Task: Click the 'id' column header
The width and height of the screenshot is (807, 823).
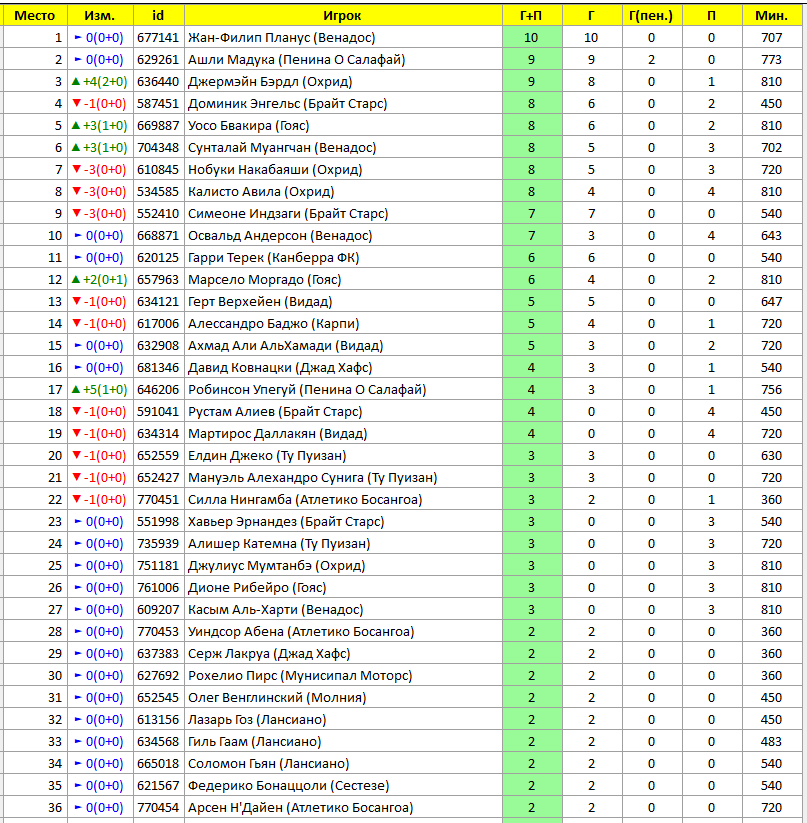Action: [158, 16]
